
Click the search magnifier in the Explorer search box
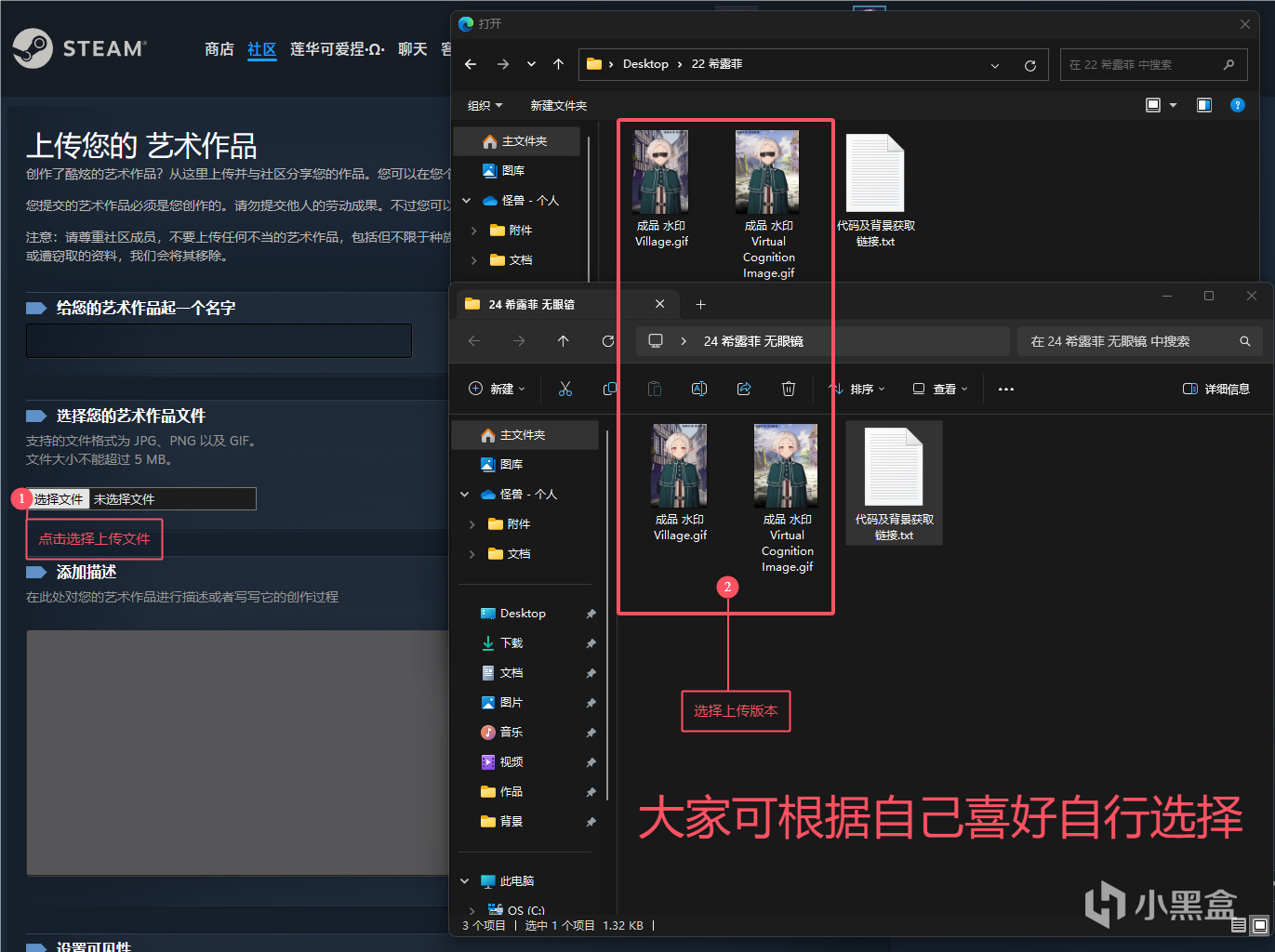click(x=1245, y=341)
